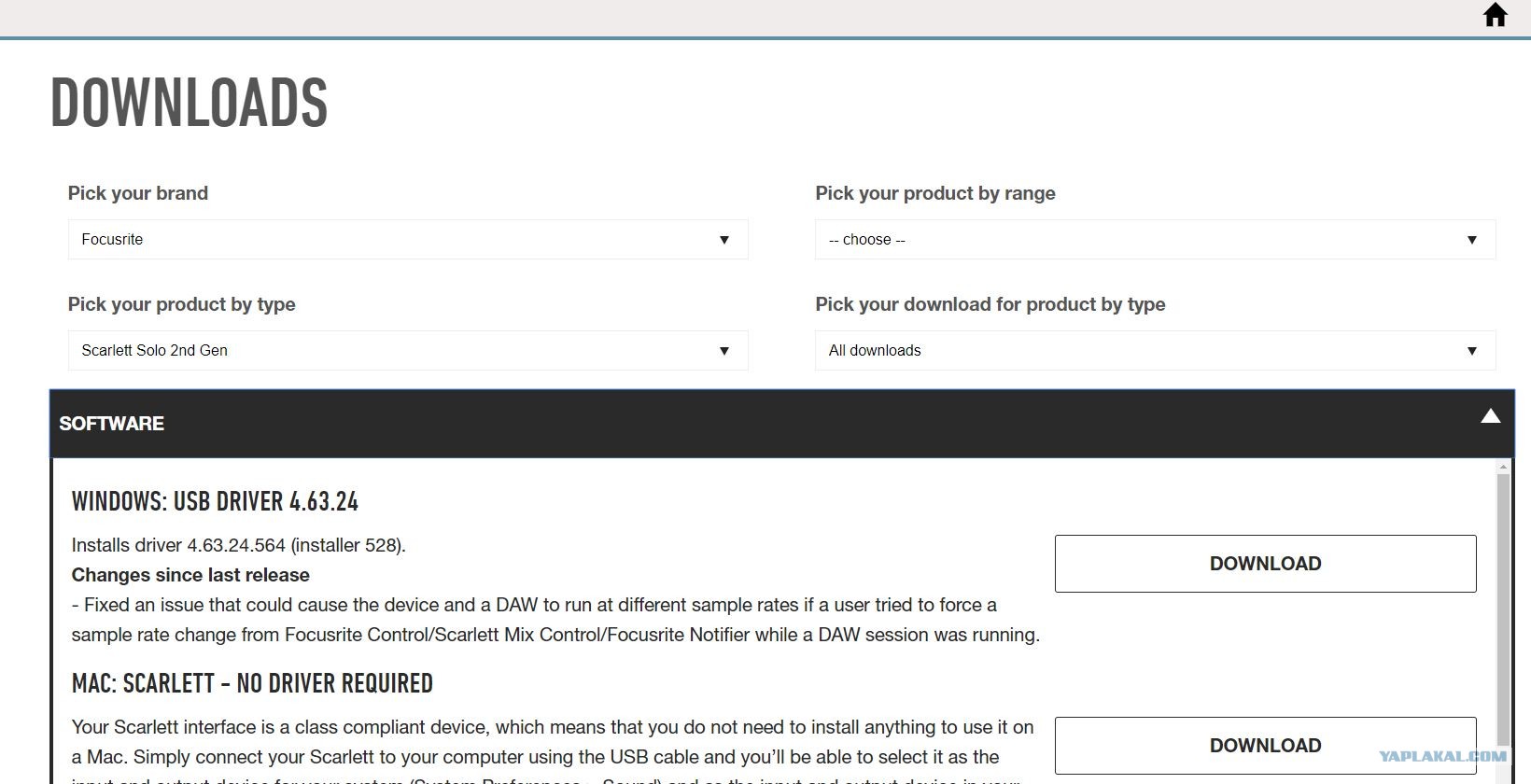The height and width of the screenshot is (784, 1531).
Task: Open the 'All downloads' dropdown
Action: [1155, 351]
